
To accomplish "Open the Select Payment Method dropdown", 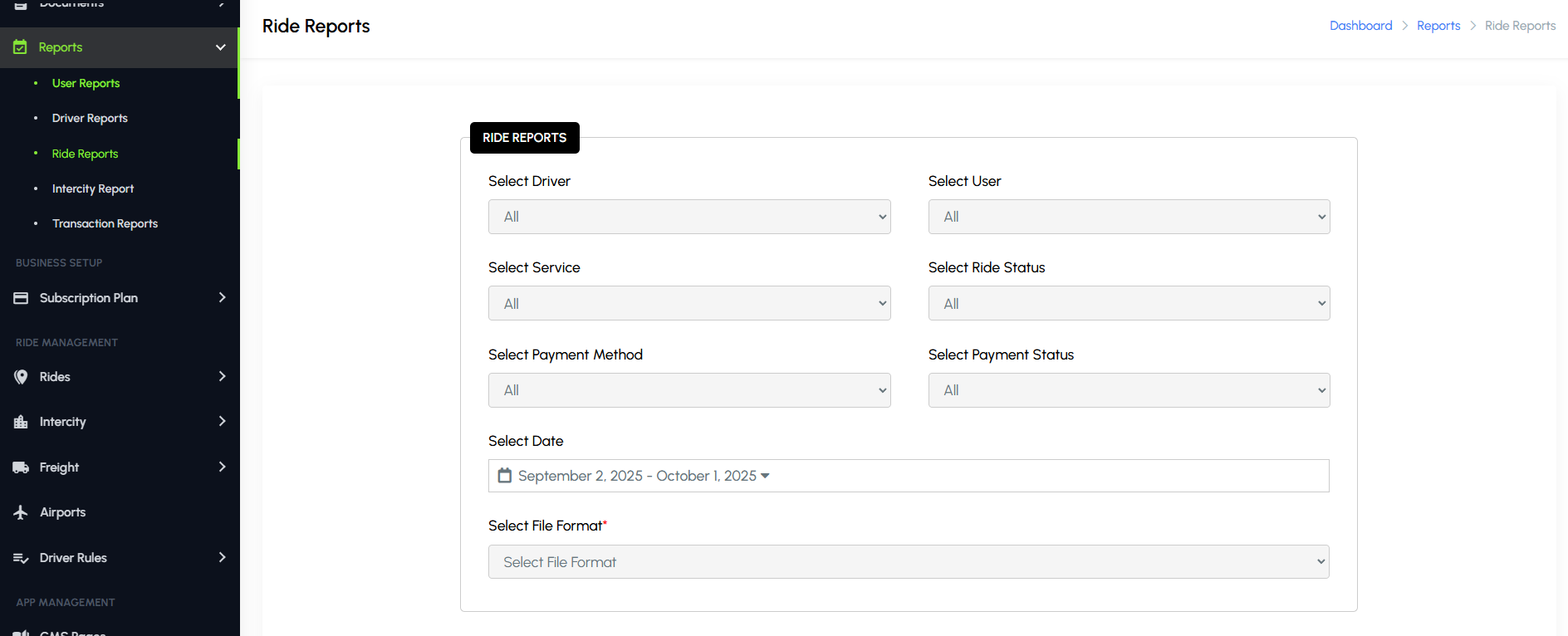I will (688, 390).
